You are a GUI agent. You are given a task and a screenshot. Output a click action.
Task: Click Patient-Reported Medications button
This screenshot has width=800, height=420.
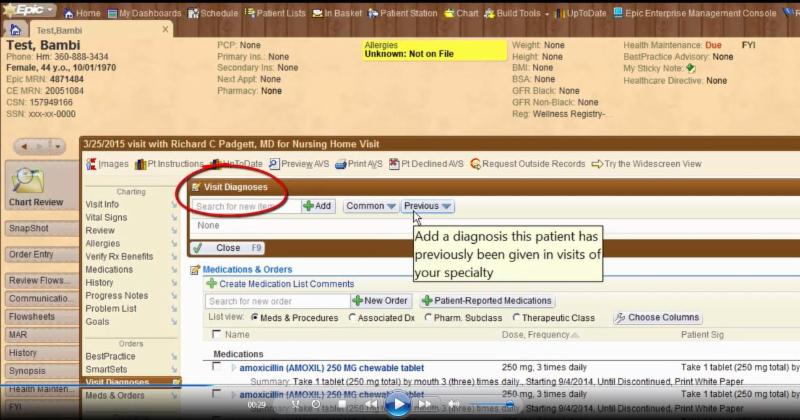click(487, 301)
